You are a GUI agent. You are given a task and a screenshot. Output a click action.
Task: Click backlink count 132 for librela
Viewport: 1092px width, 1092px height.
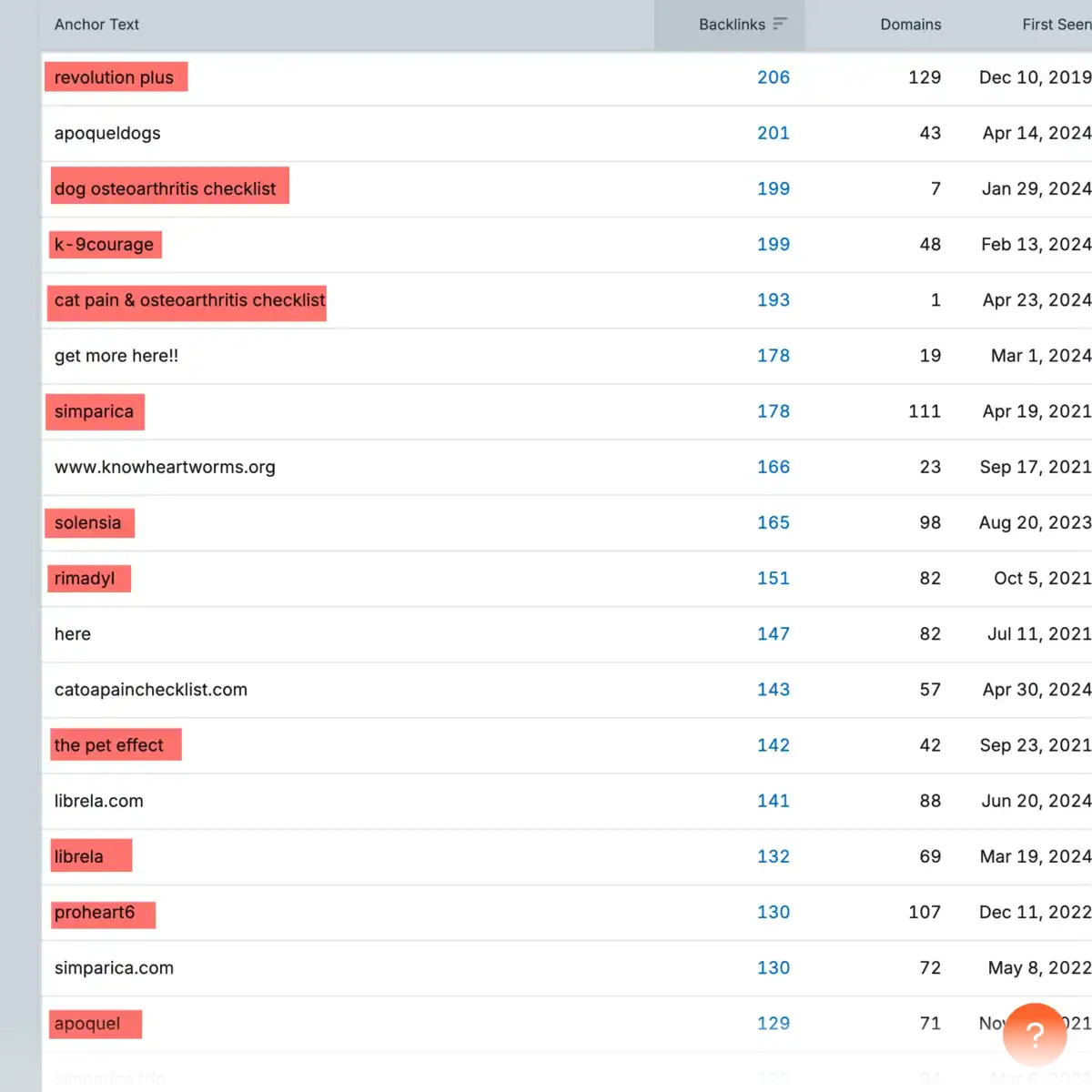click(x=773, y=856)
